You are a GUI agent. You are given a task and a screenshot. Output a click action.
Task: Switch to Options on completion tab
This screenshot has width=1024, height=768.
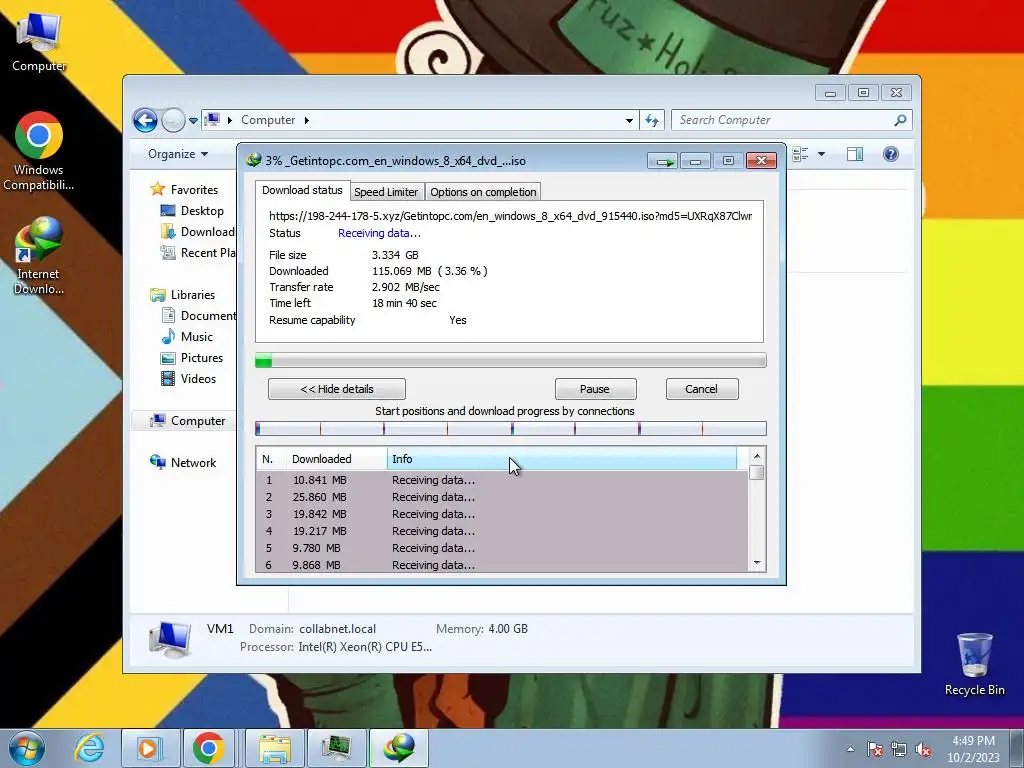(x=483, y=192)
